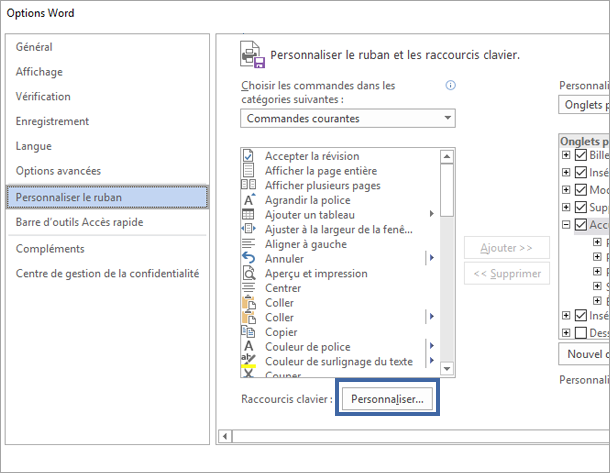Pick the Centrer alignment icon
Screen dimensions: 610x473
[248, 288]
